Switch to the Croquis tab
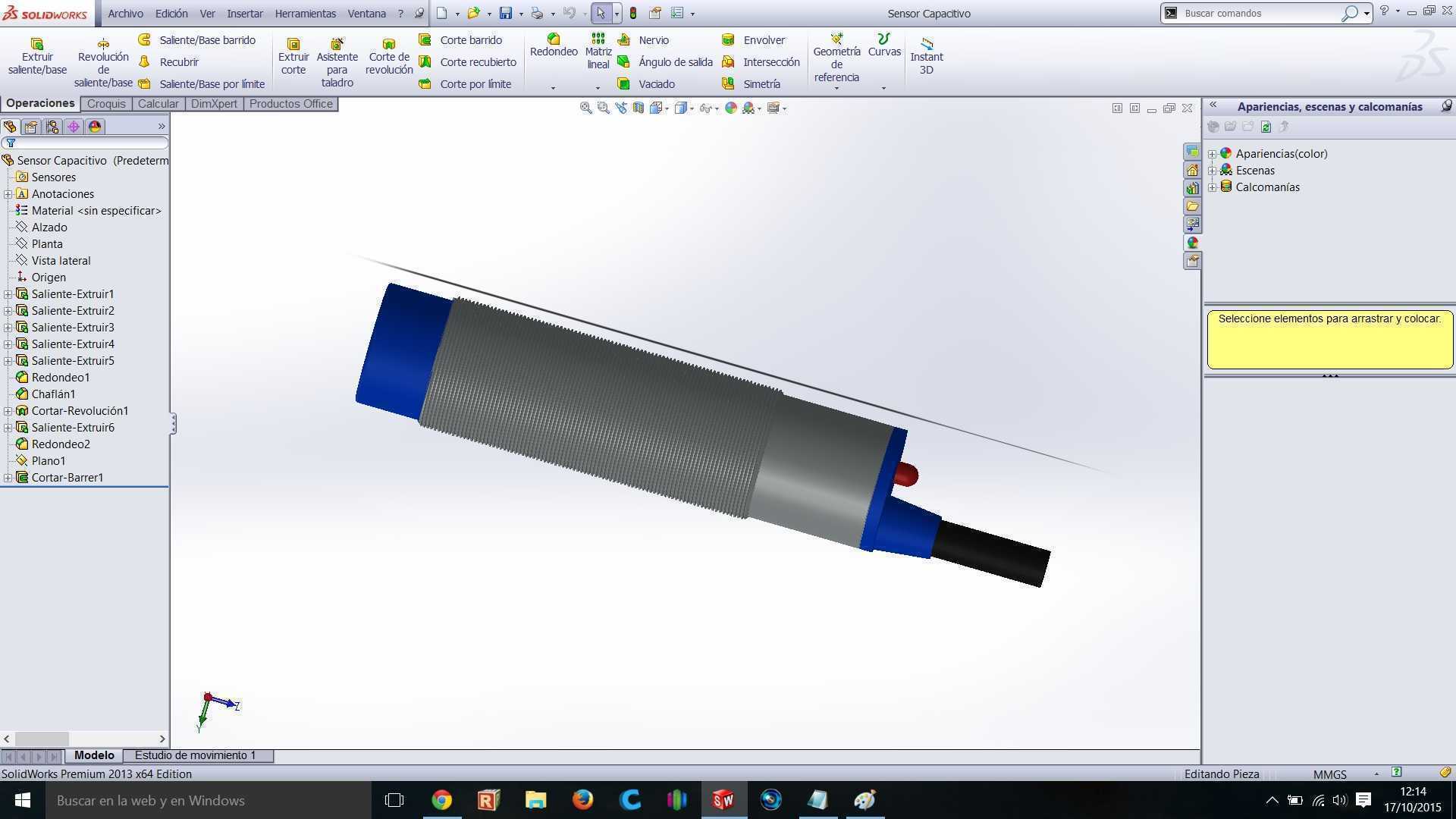This screenshot has width=1456, height=819. tap(106, 104)
